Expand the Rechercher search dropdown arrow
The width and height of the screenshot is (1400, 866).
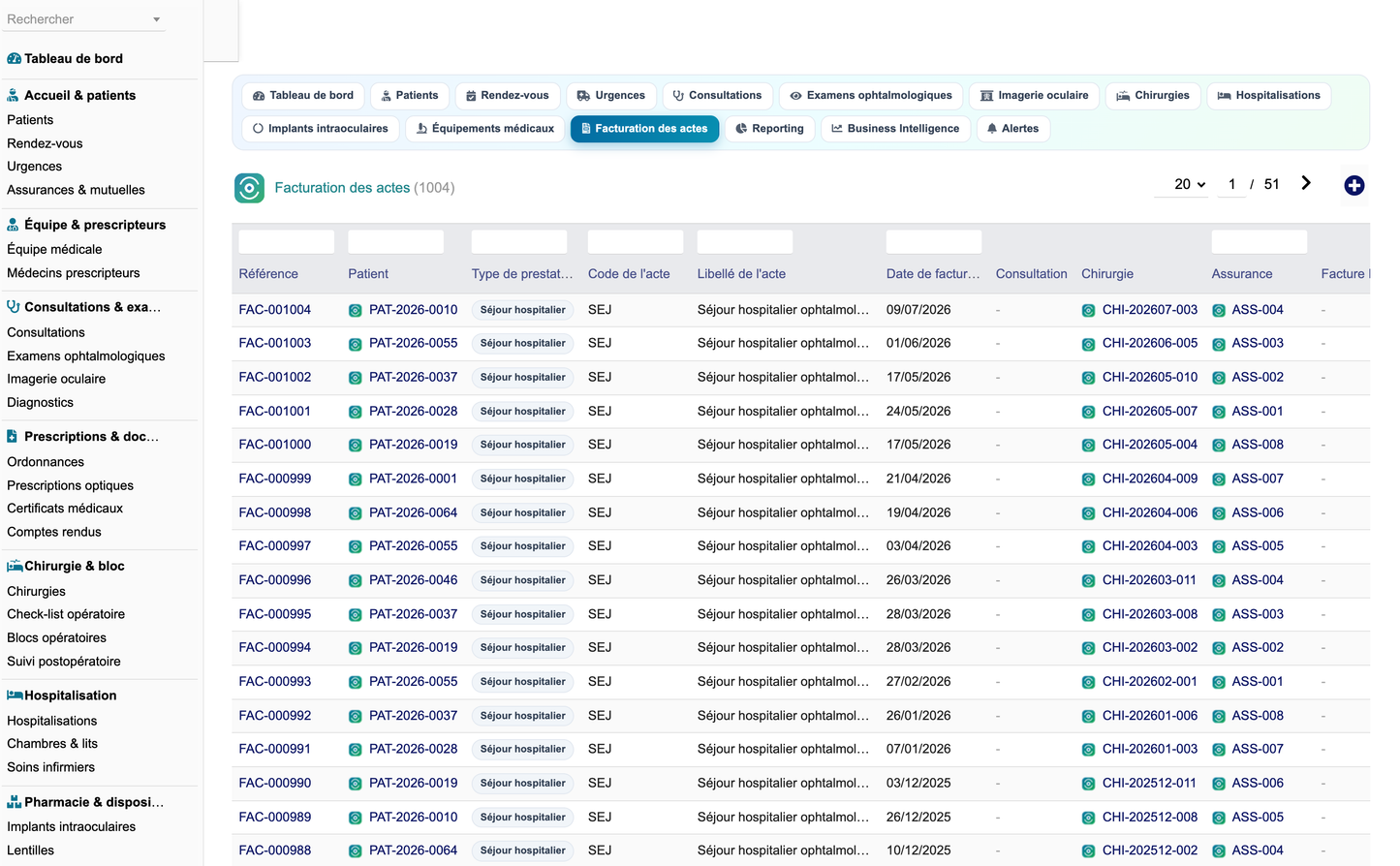point(157,19)
